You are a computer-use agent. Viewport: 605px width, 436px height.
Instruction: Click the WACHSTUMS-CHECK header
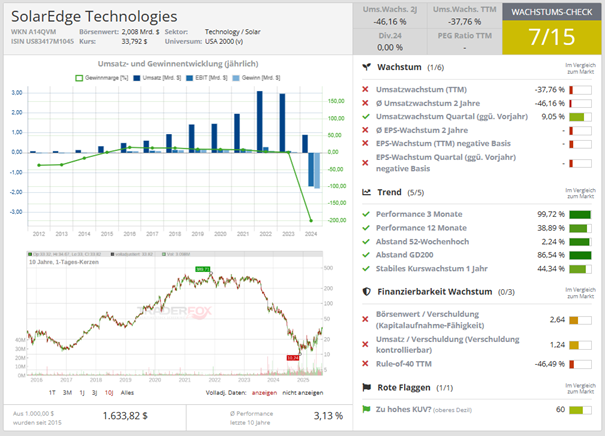coord(552,12)
